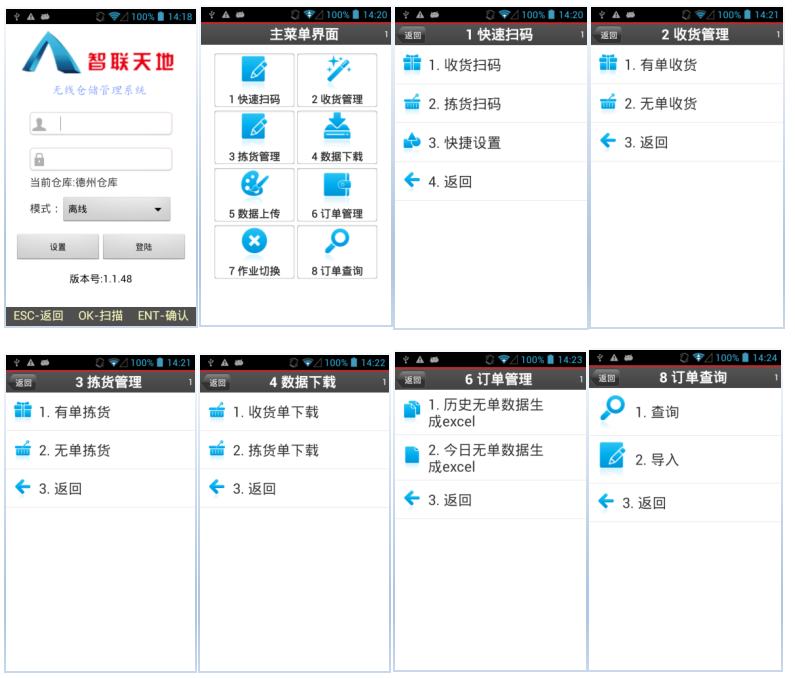Viewport: 795px width, 678px height.
Task: Select menu item 1. 有单拣货
Action: 100,412
